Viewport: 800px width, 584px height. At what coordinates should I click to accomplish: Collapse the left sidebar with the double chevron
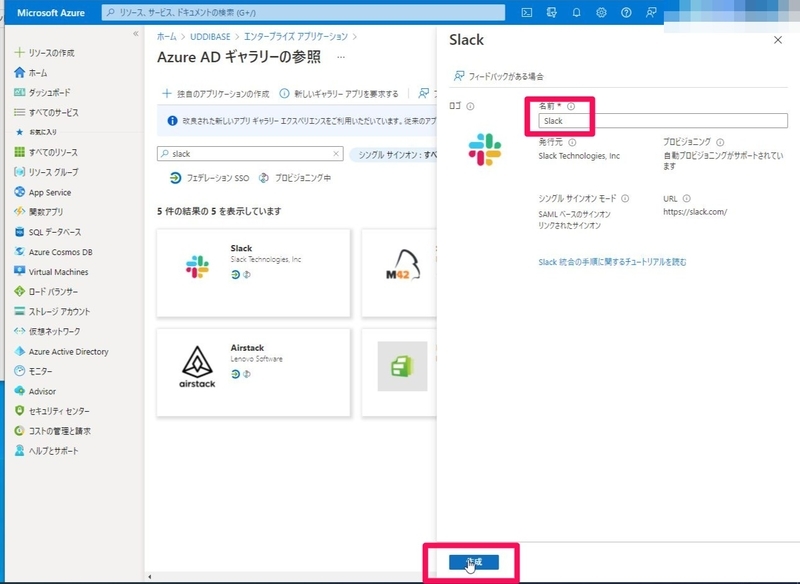[136, 34]
